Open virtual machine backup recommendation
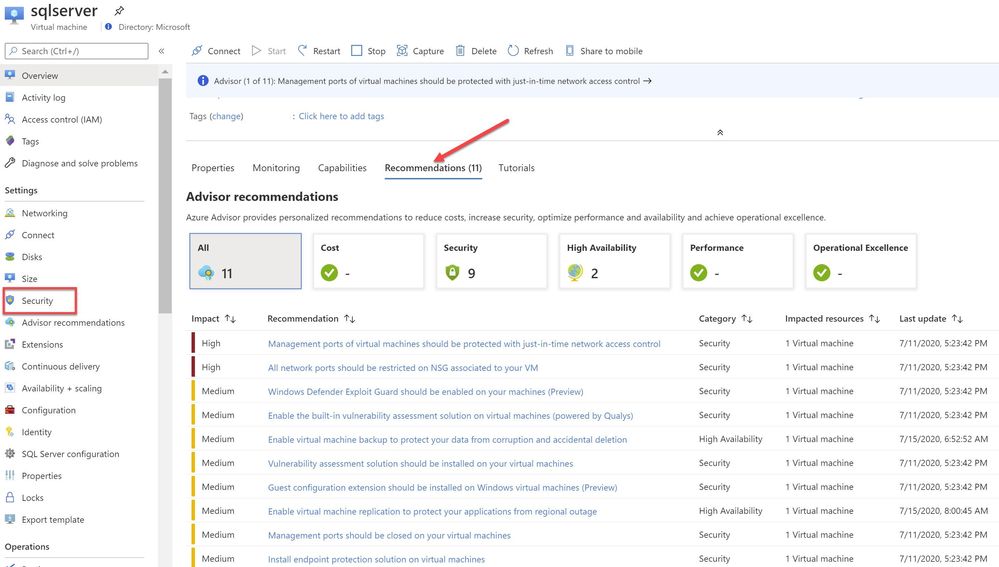Image resolution: width=999 pixels, height=567 pixels. 447,440
